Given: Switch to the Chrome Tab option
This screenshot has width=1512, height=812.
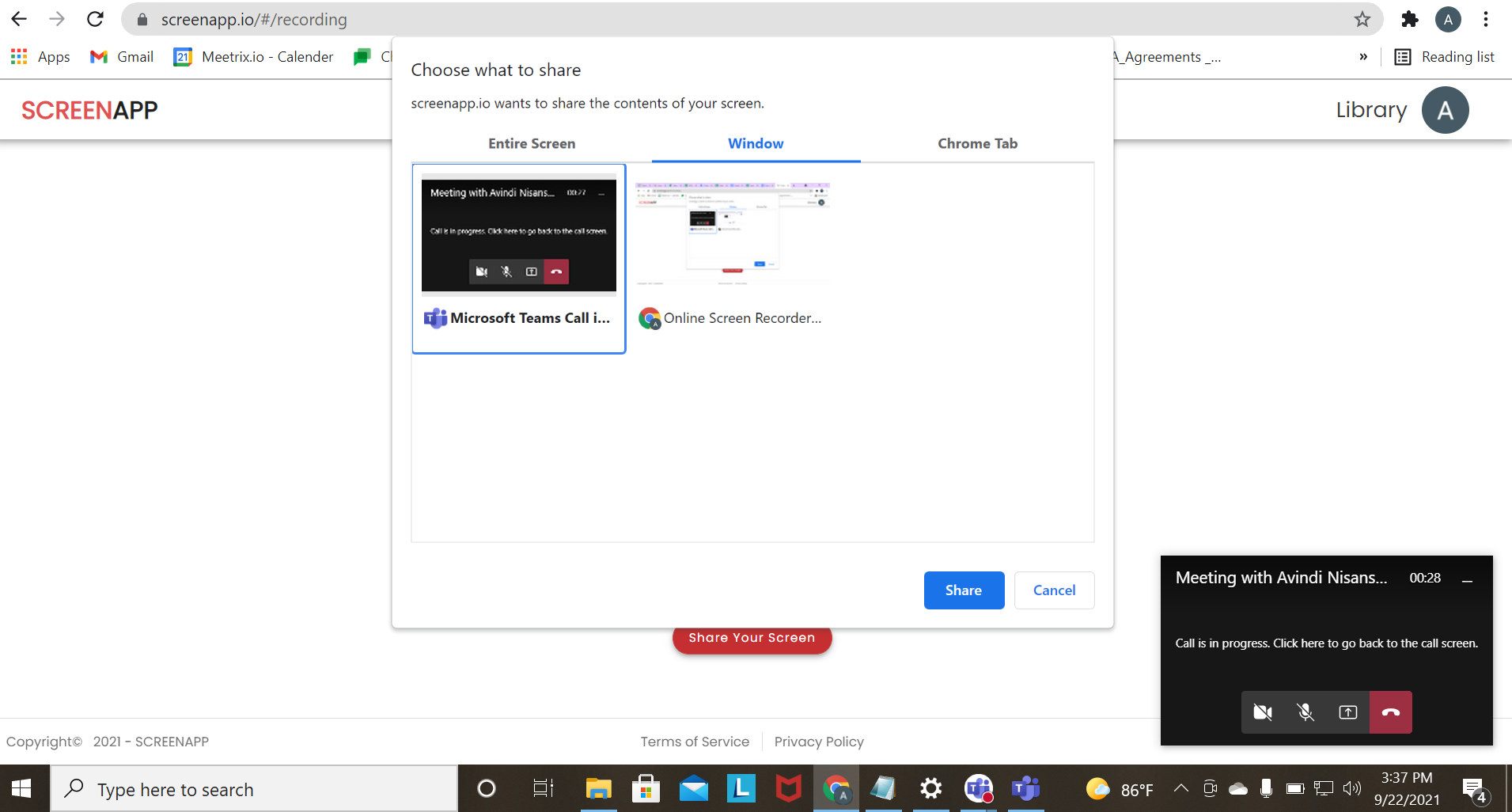Looking at the screenshot, I should point(977,143).
